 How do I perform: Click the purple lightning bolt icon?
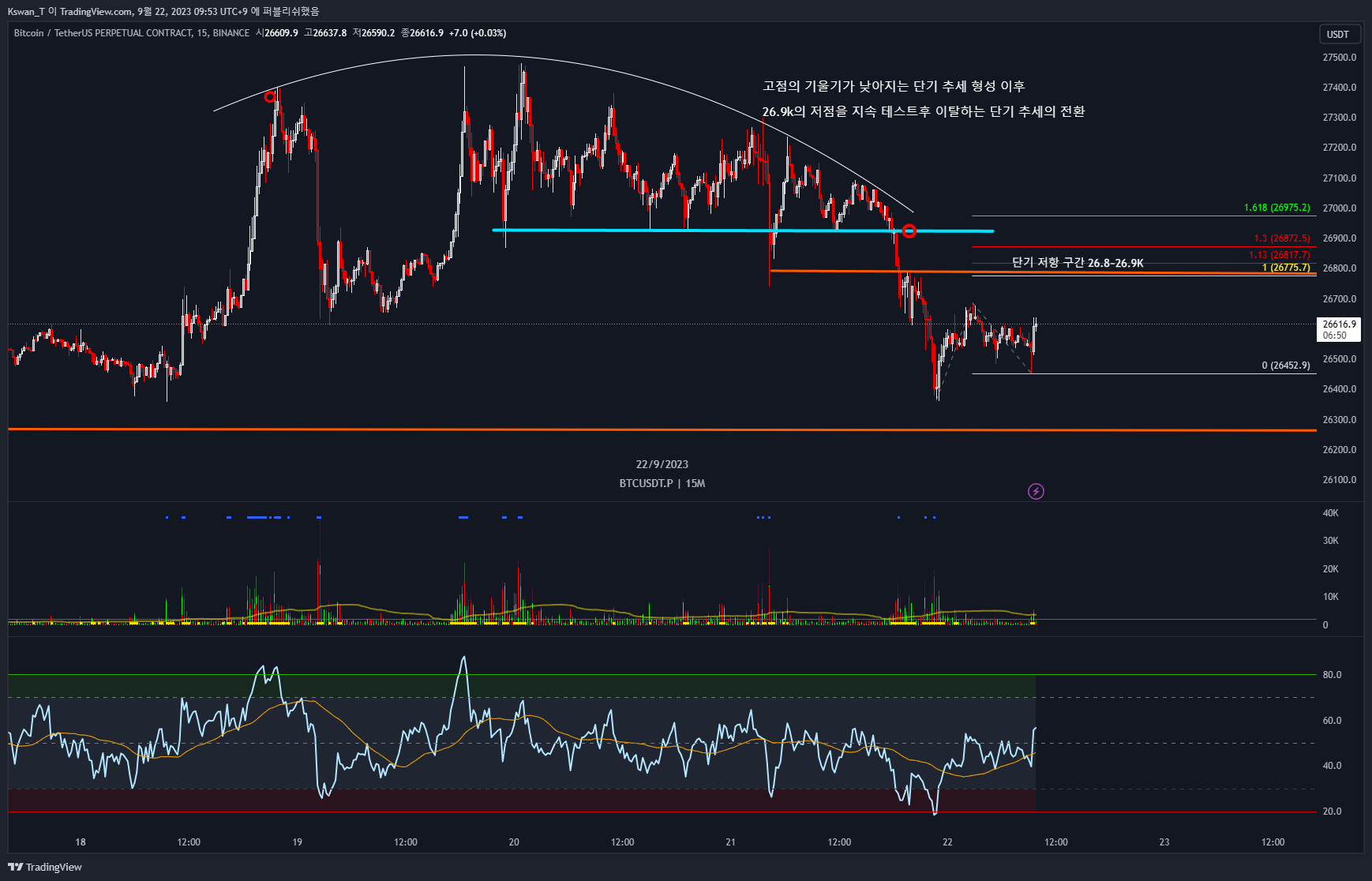[1036, 492]
